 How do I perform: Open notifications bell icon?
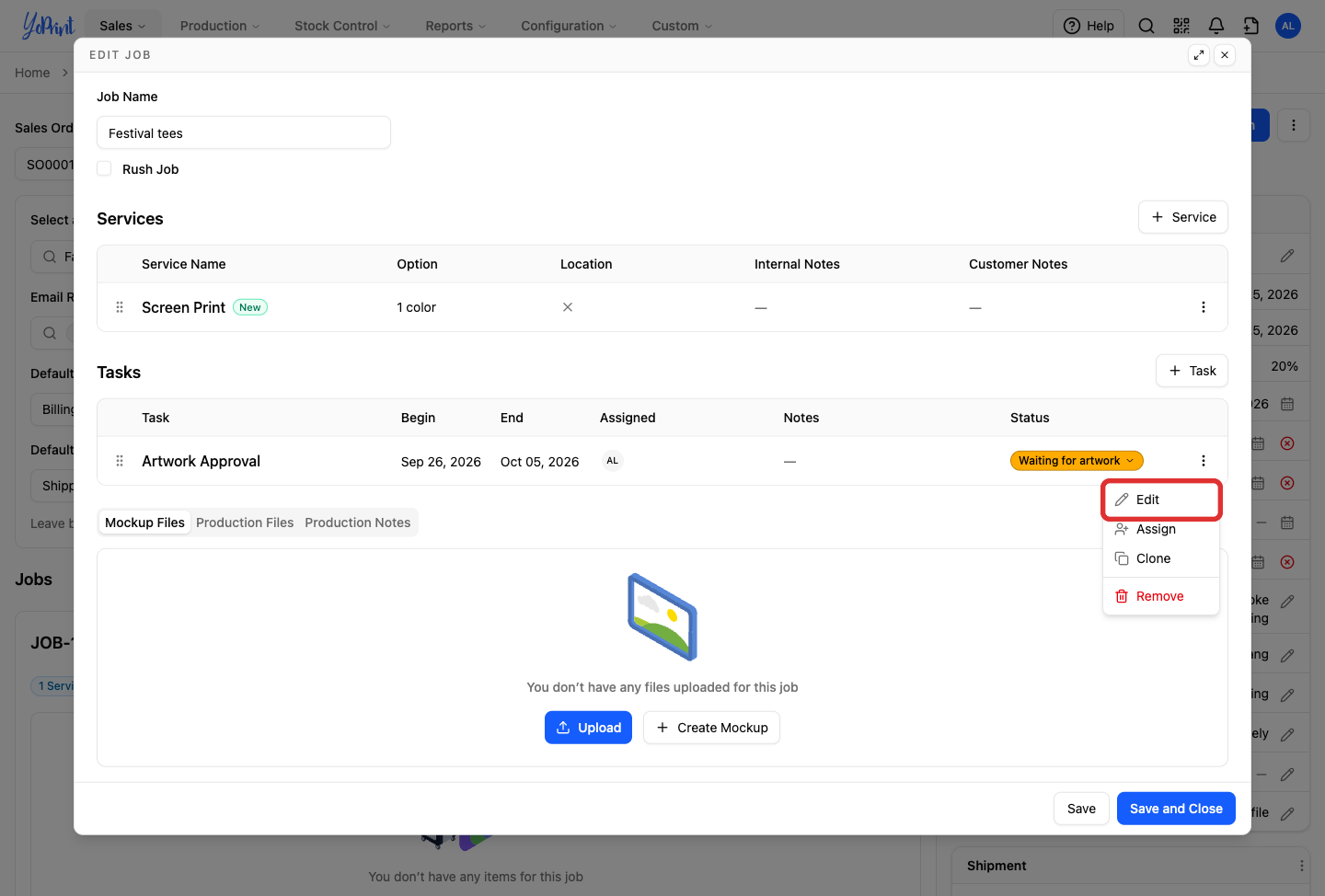[x=1216, y=26]
